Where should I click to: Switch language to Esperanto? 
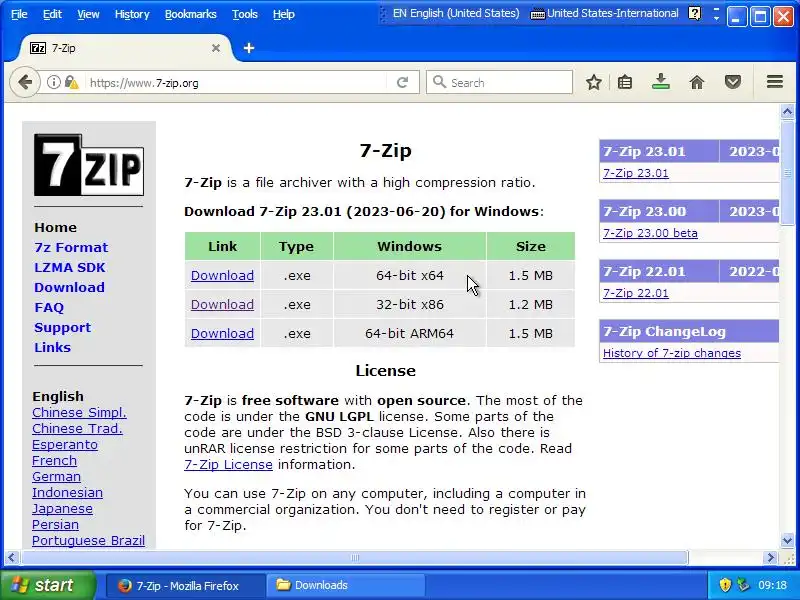tap(65, 445)
